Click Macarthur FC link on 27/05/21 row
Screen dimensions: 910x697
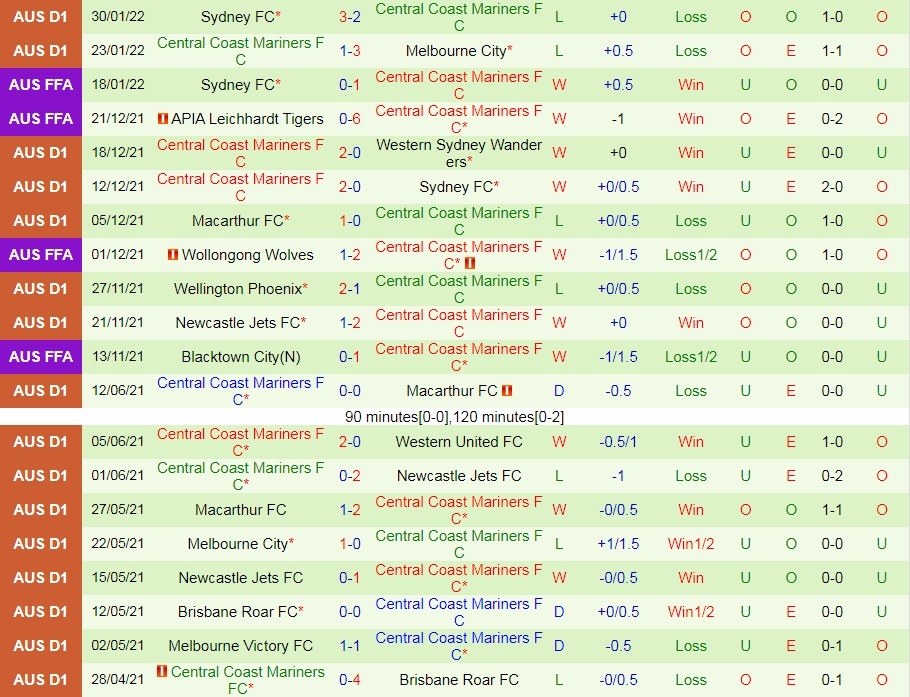241,510
